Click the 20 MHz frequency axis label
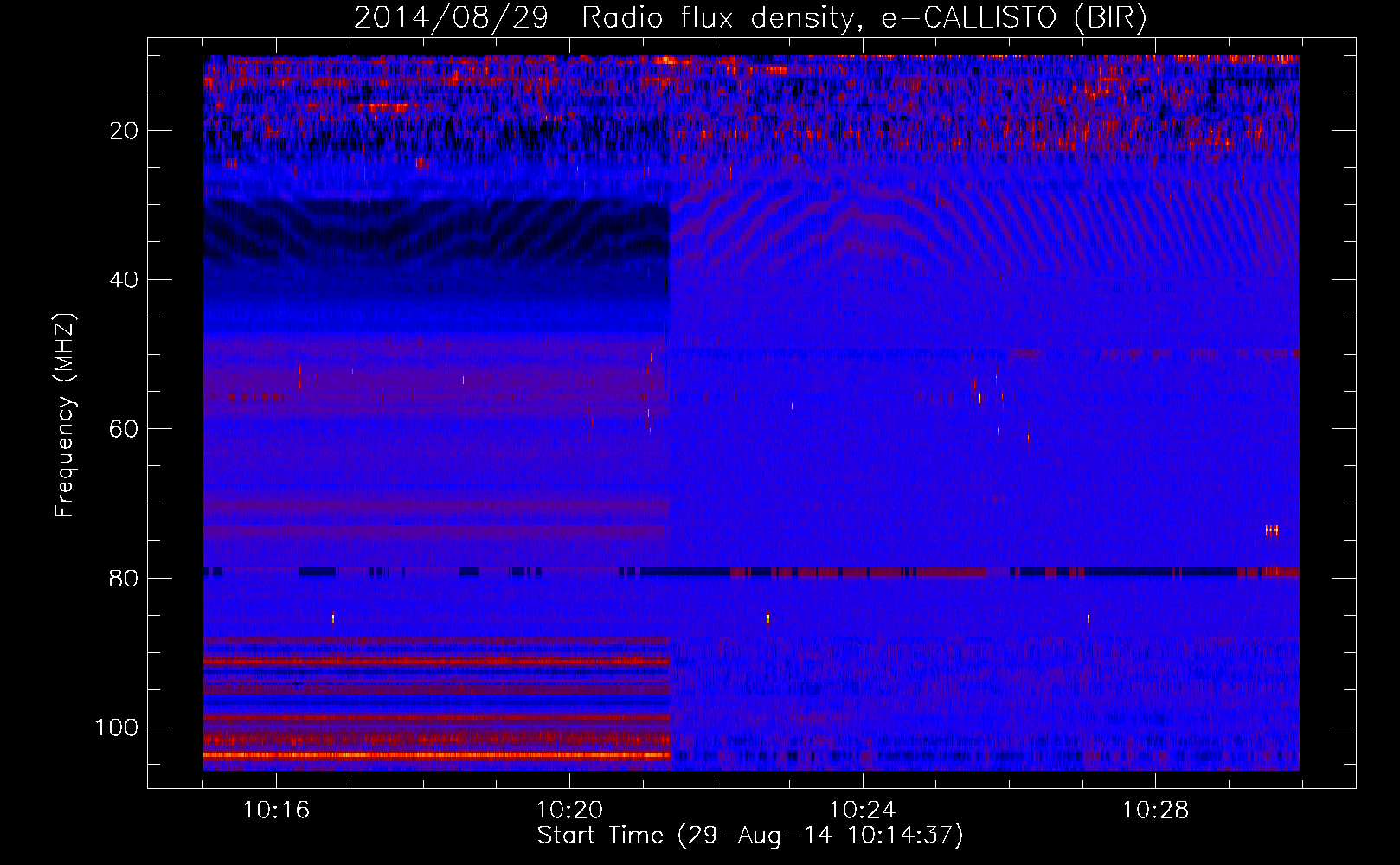 (x=124, y=131)
